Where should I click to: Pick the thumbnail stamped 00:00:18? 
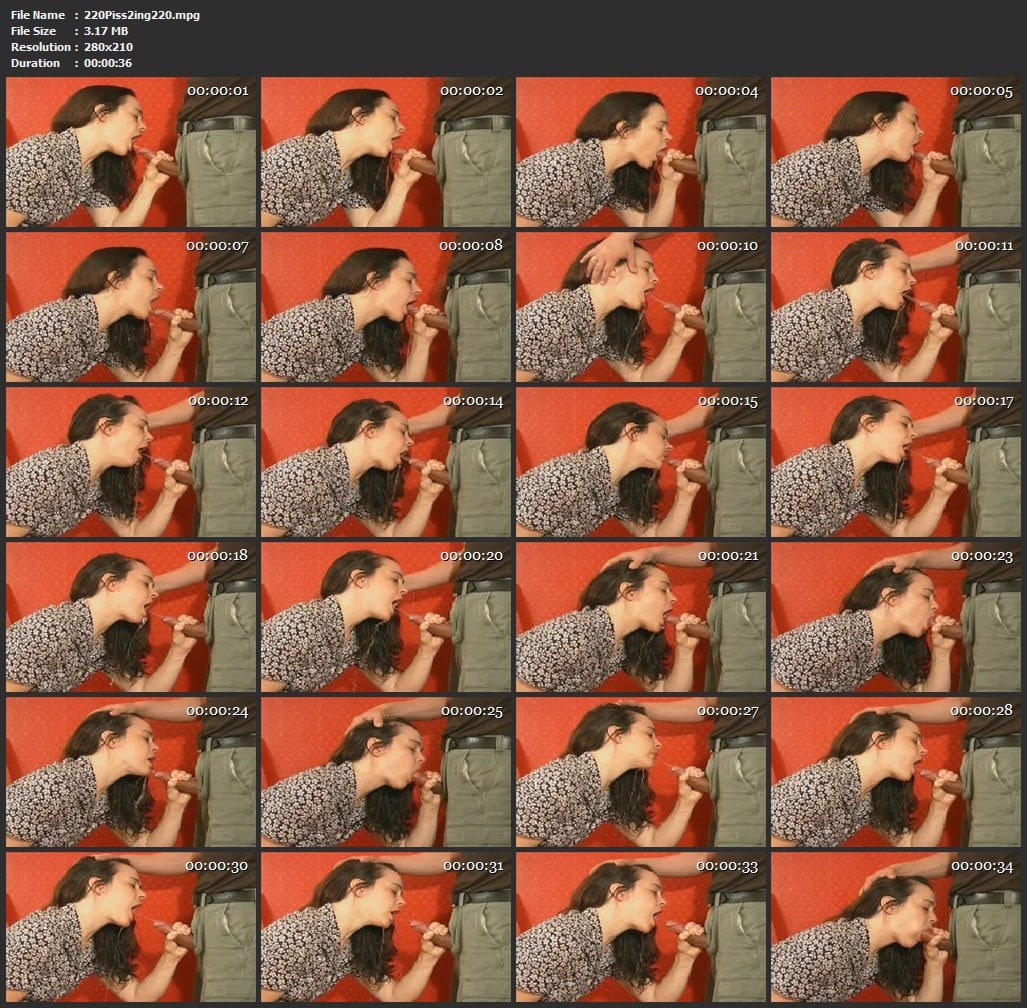(x=131, y=617)
